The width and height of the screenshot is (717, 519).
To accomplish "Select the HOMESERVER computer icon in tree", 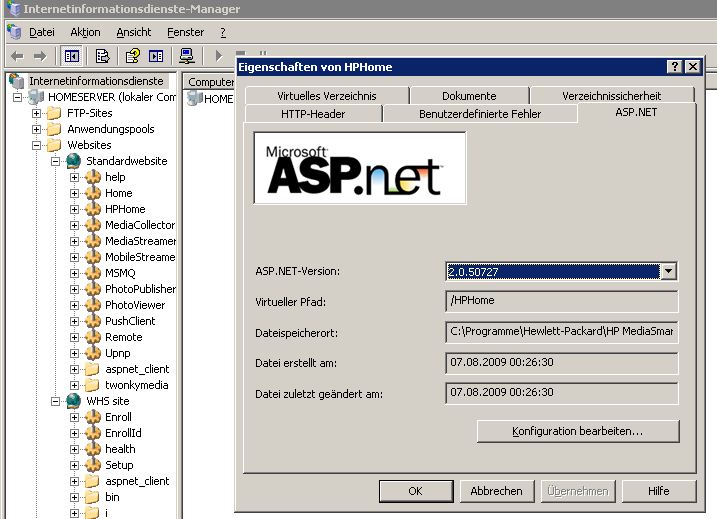I will tap(36, 97).
